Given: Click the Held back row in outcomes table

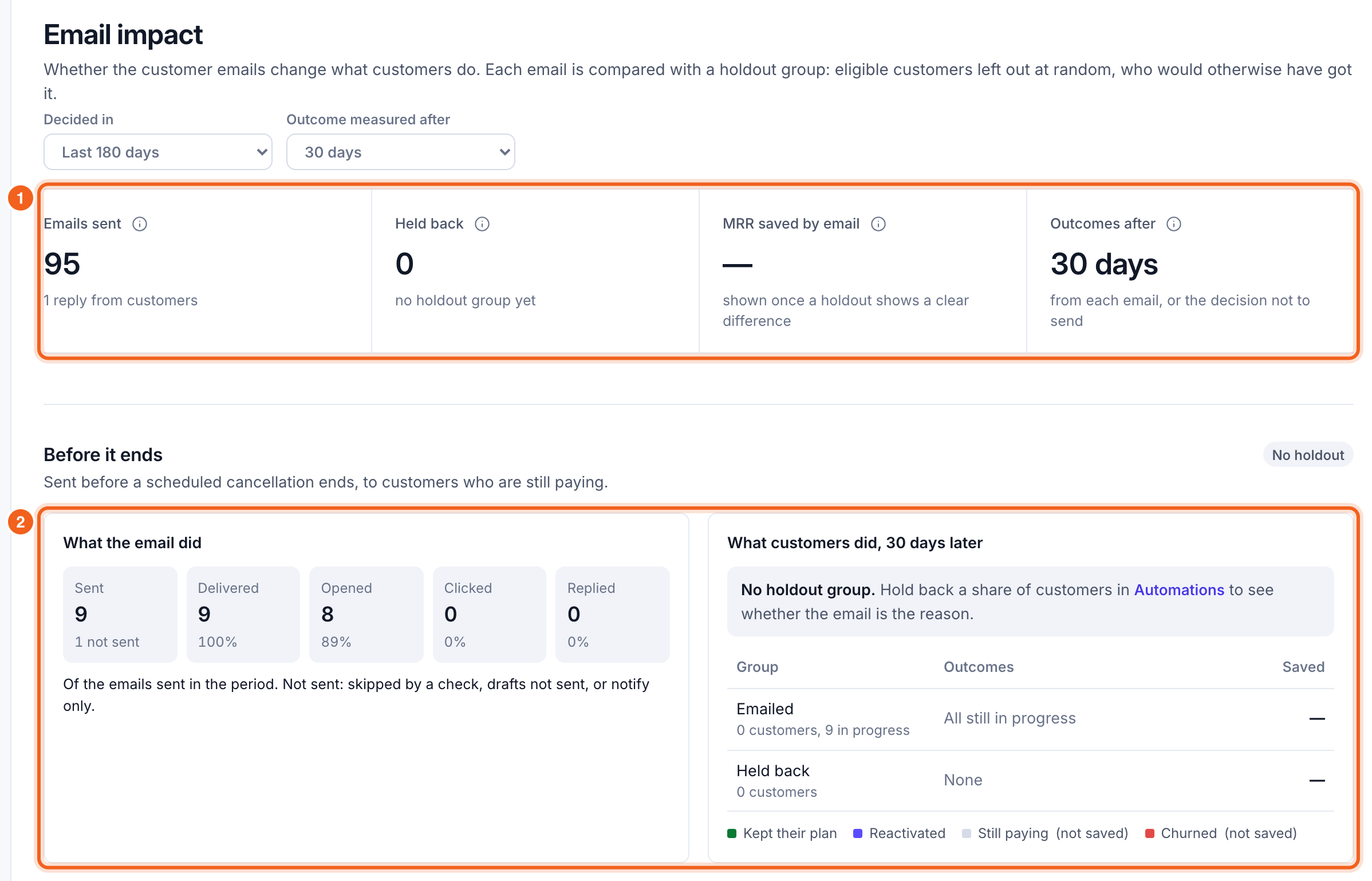Looking at the screenshot, I should [1031, 781].
